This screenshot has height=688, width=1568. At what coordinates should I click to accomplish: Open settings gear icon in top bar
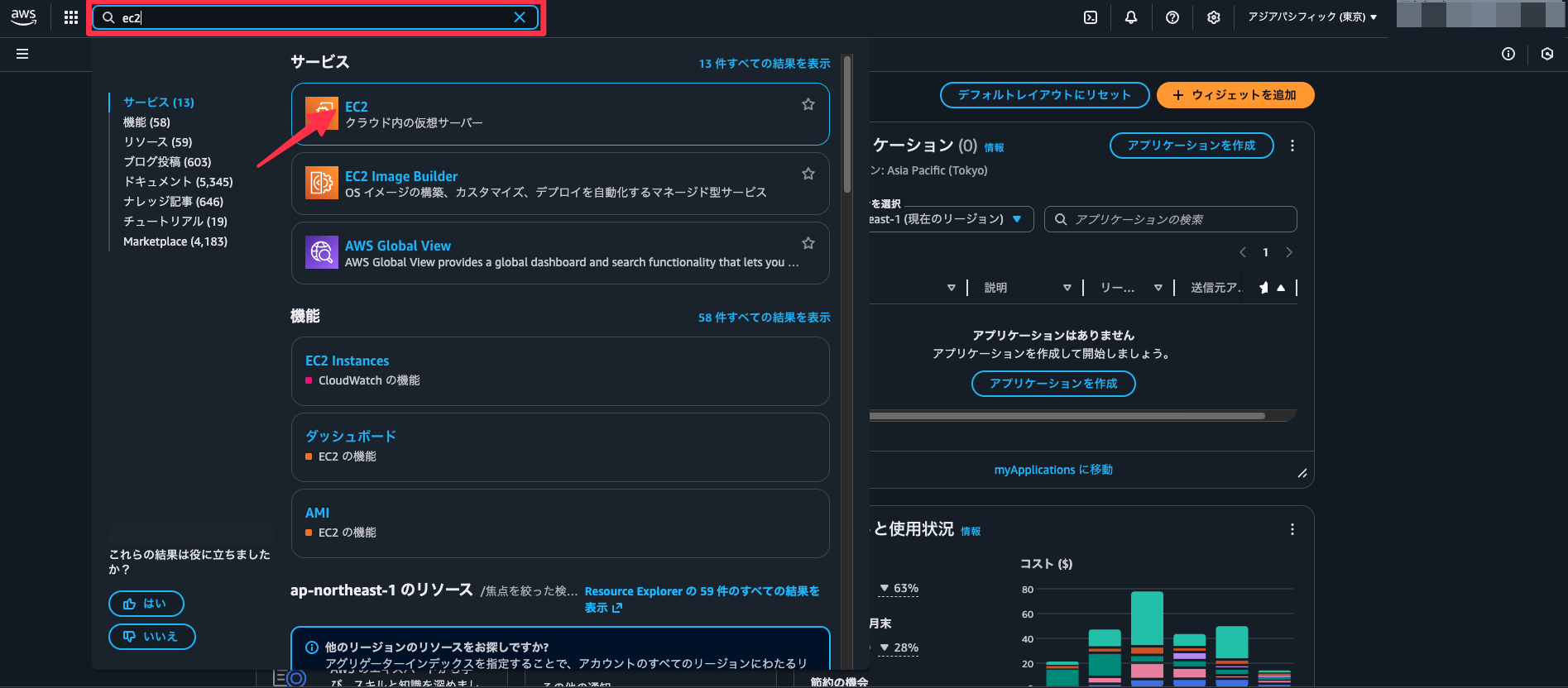coord(1214,17)
